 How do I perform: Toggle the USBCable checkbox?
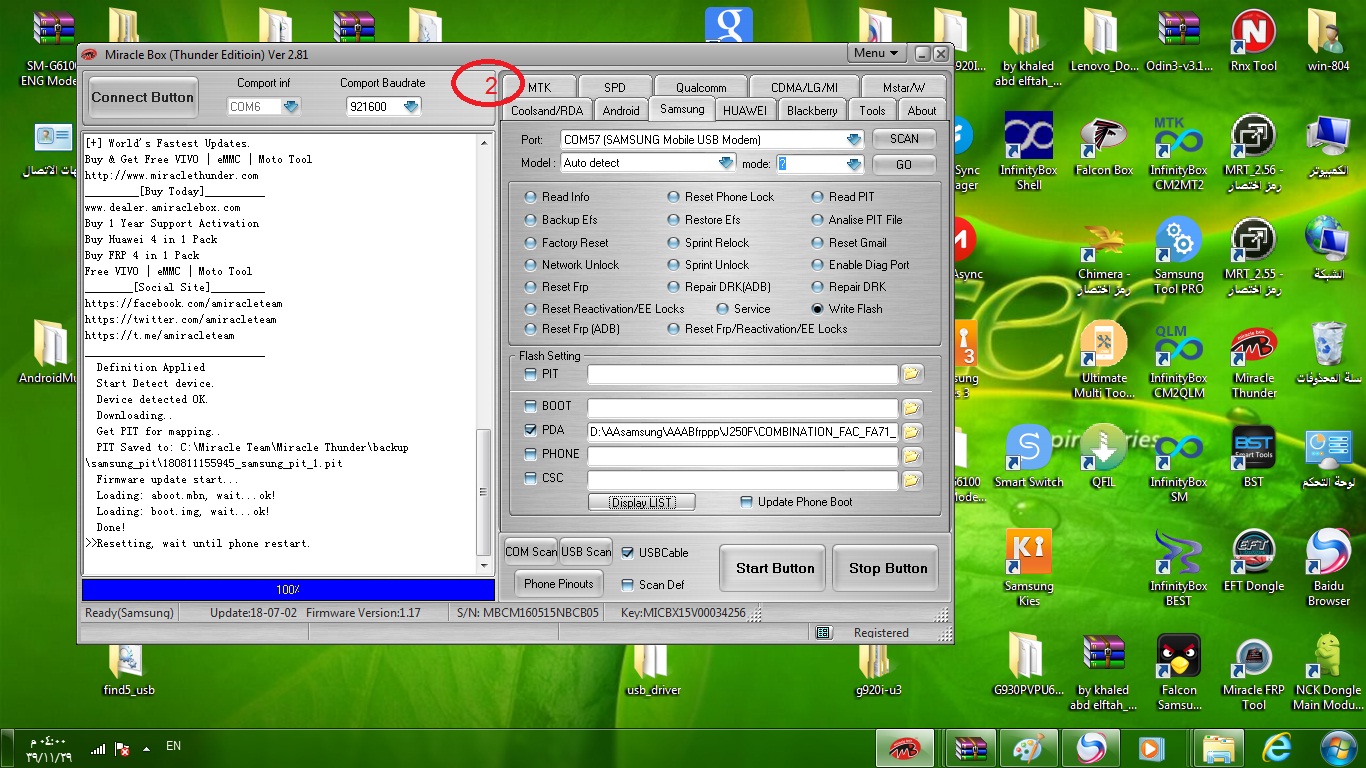click(x=628, y=552)
